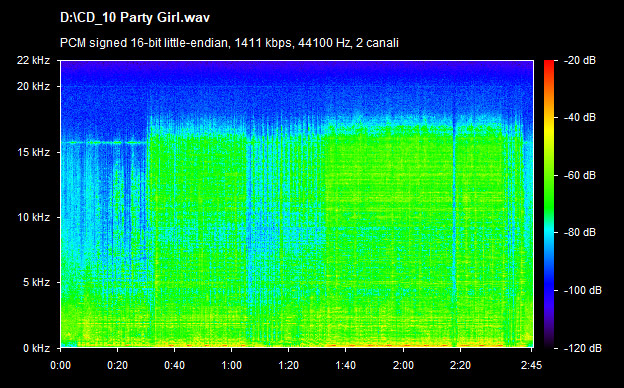Click the 1:00 time axis marker

click(232, 365)
